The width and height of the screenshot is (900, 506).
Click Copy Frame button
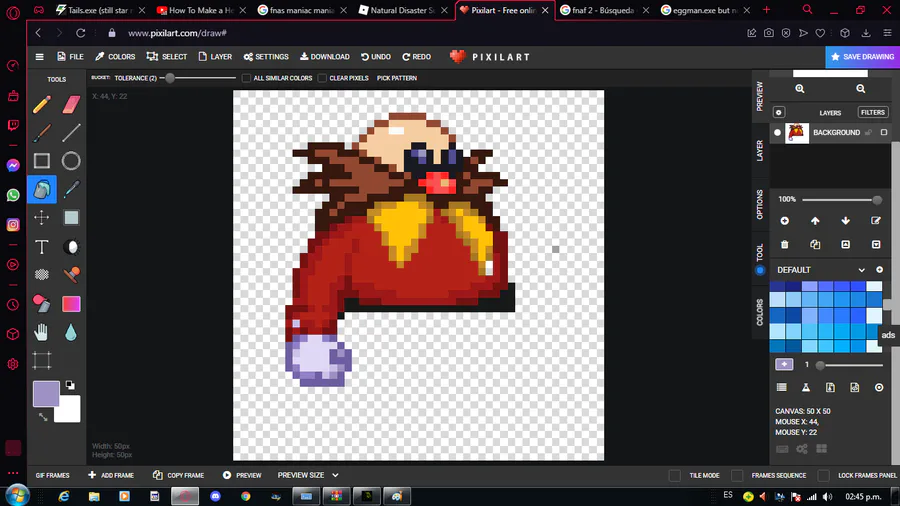click(x=179, y=475)
